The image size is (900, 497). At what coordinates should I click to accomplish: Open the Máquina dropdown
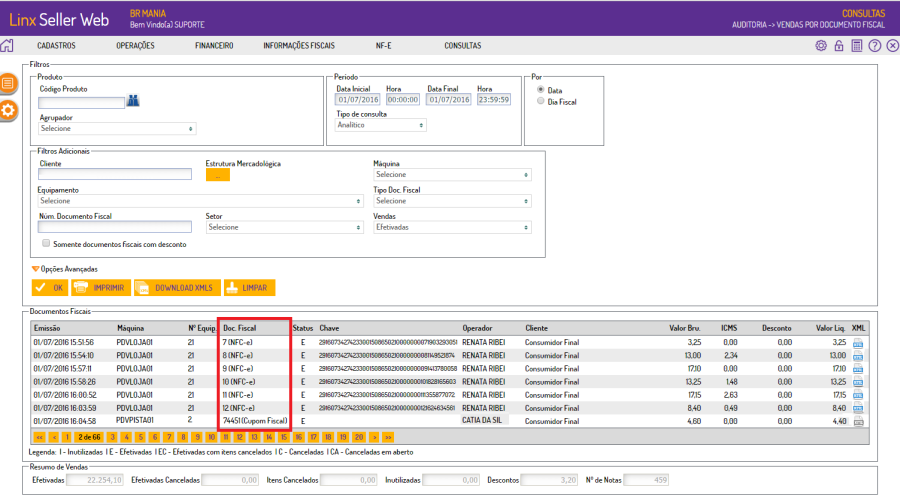(452, 174)
